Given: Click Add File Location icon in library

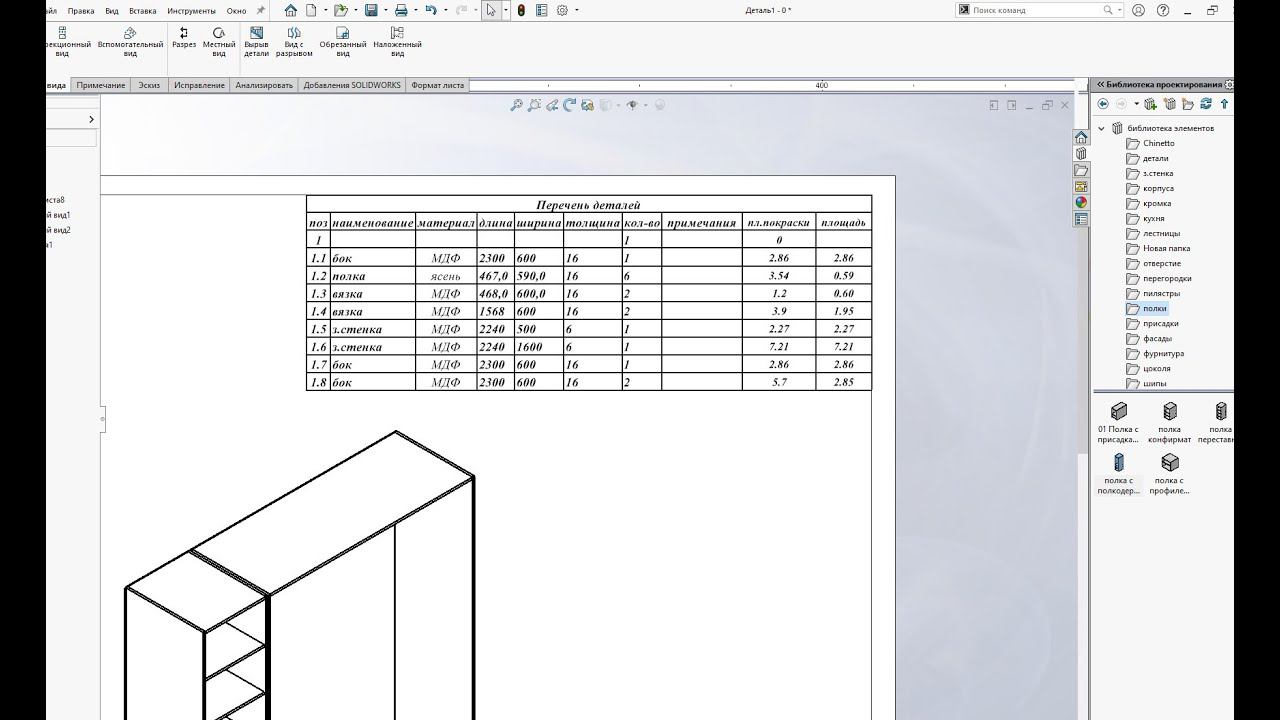Looking at the screenshot, I should [1170, 104].
